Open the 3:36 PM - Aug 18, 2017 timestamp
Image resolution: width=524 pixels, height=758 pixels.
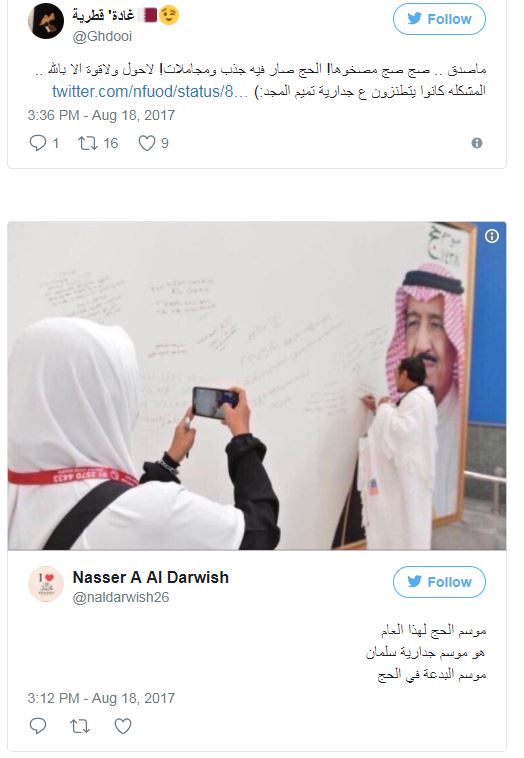point(101,115)
